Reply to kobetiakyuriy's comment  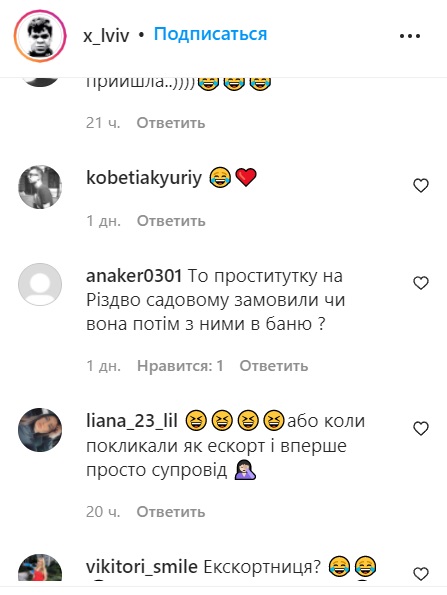pyautogui.click(x=171, y=220)
